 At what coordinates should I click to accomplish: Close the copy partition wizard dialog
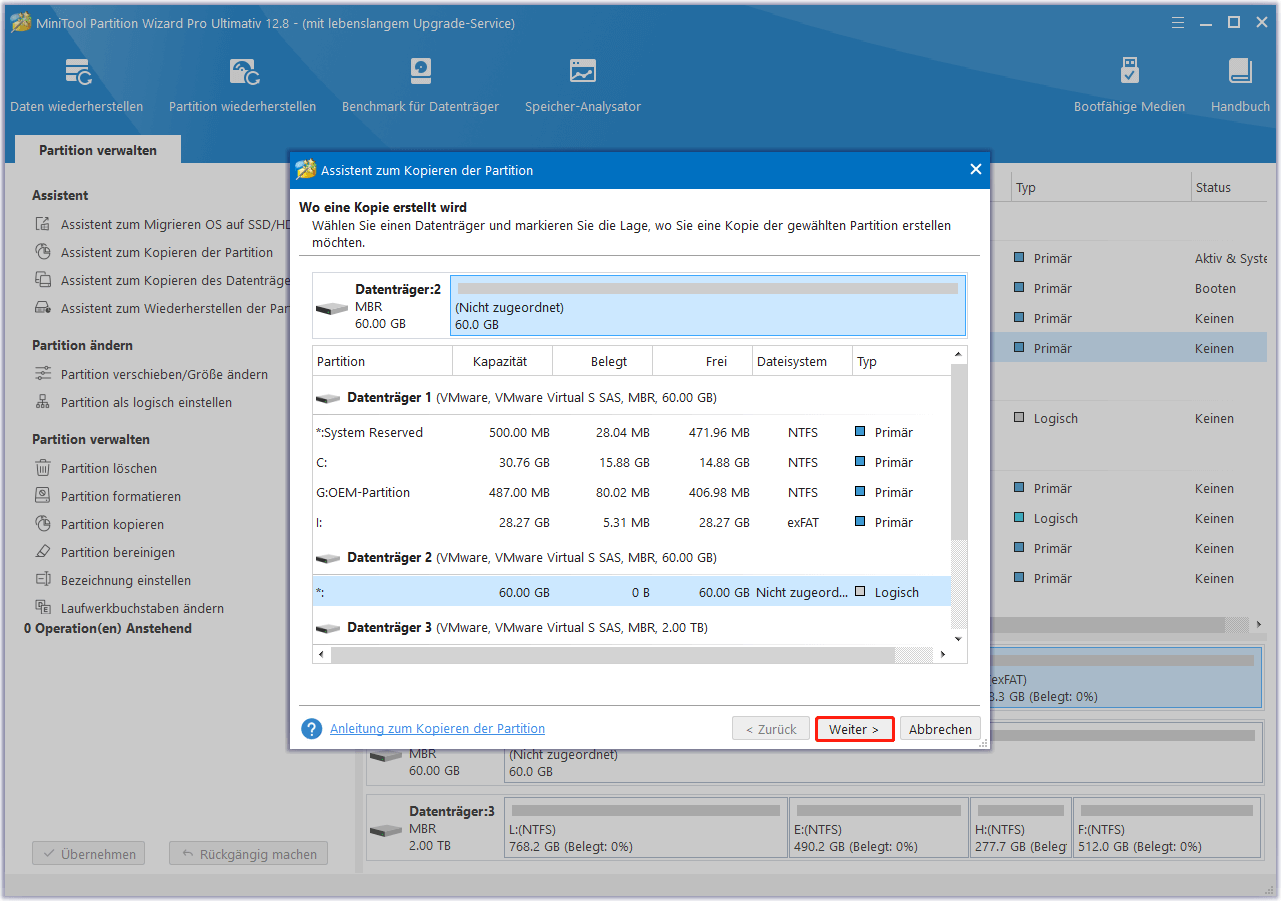[x=976, y=170]
